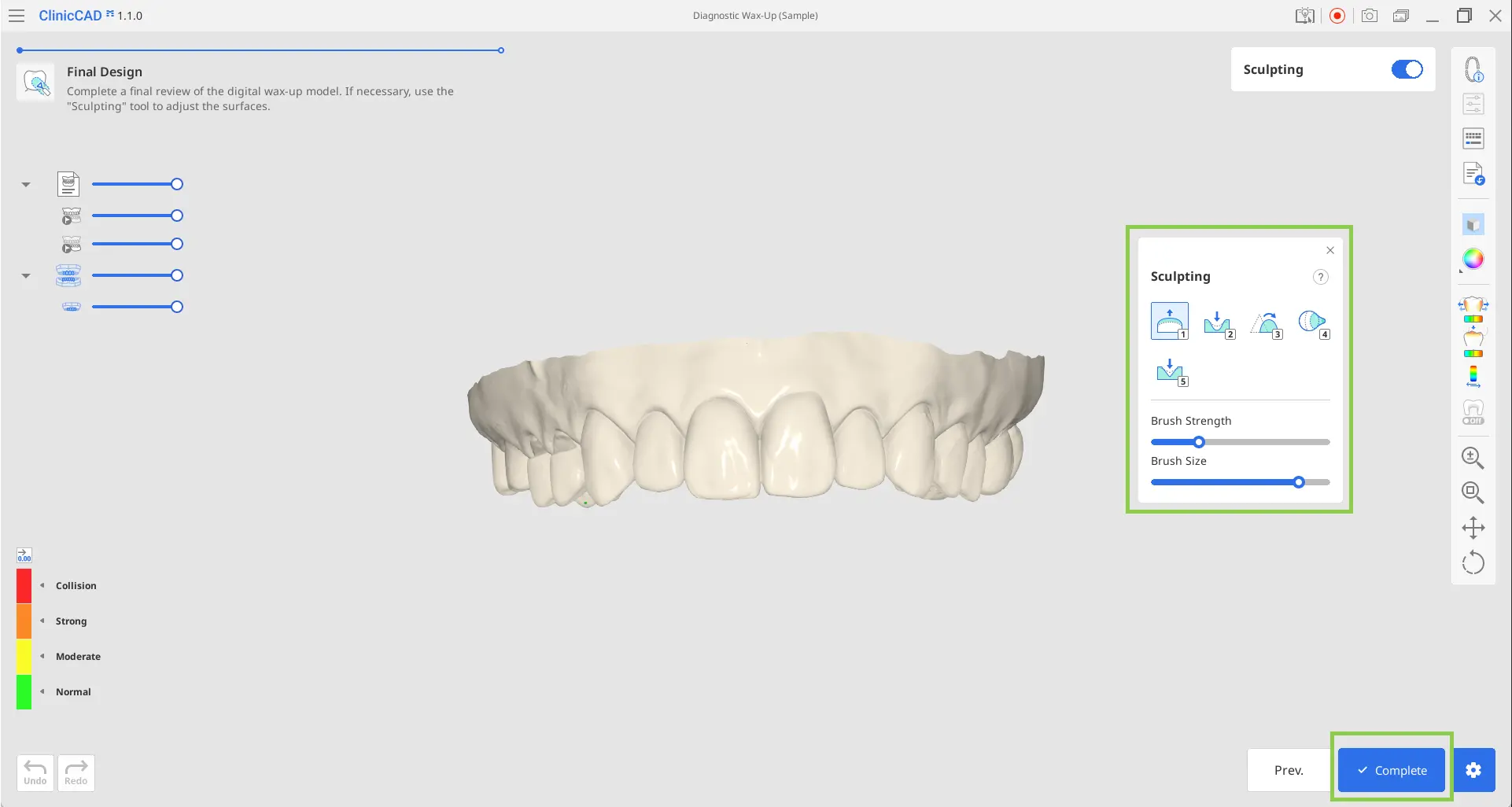Activate the rotate view tool
The height and width of the screenshot is (807, 1512).
click(1473, 562)
